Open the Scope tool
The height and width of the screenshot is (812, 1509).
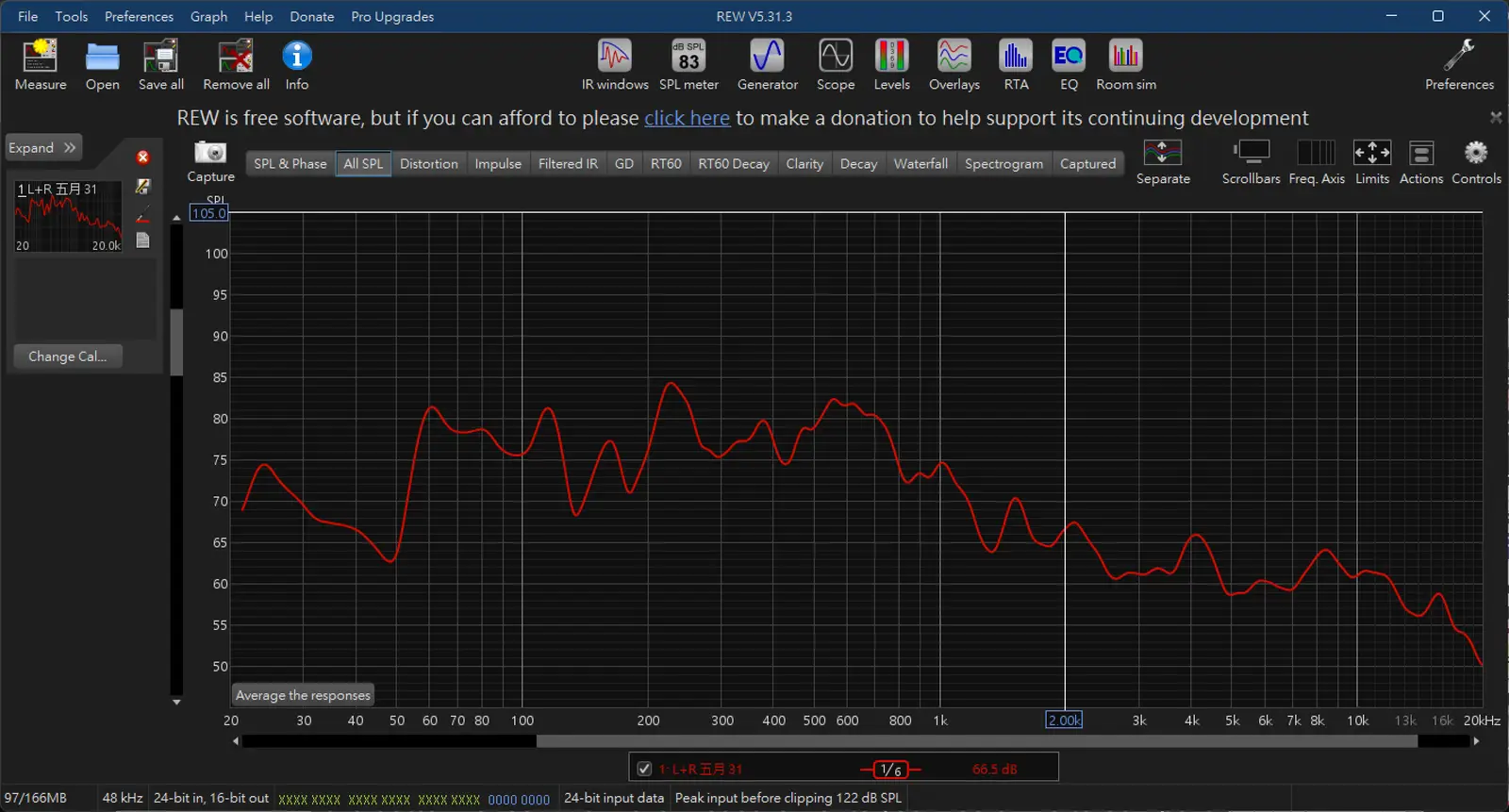pyautogui.click(x=836, y=64)
